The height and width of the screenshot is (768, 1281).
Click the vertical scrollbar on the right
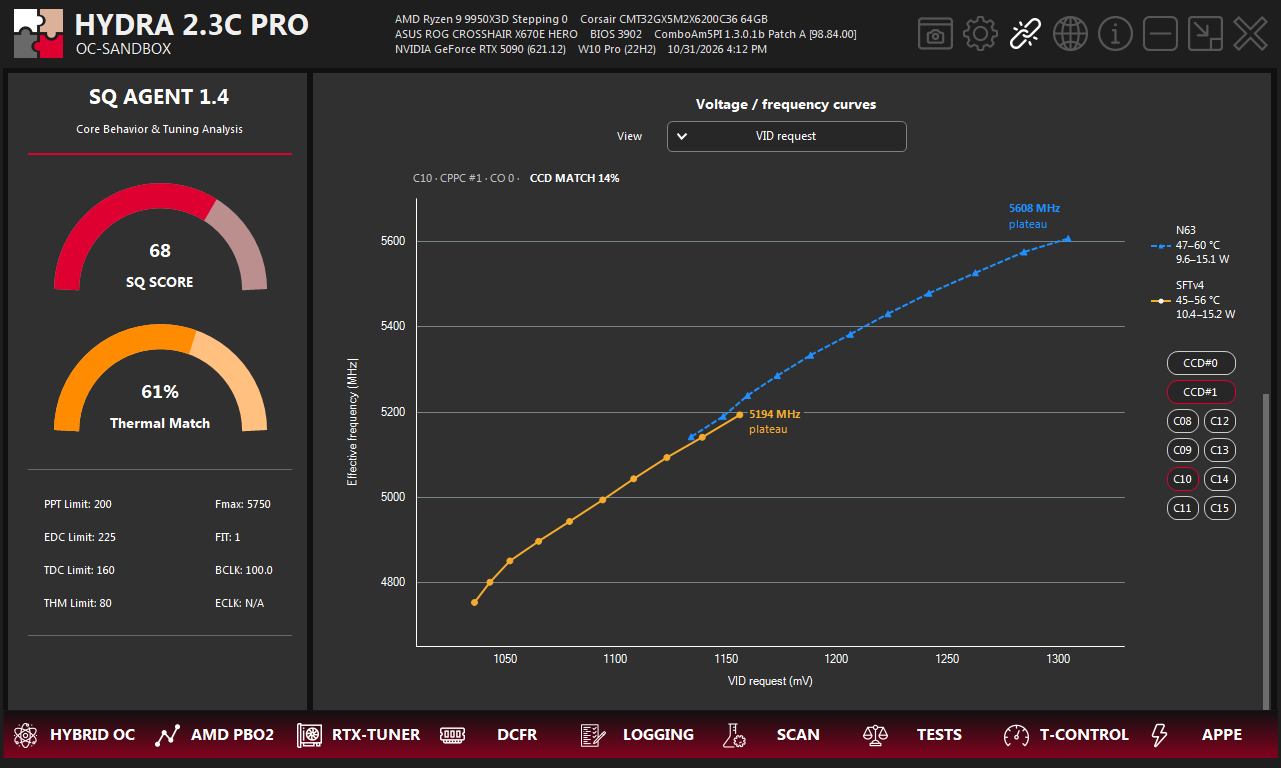[1264, 550]
